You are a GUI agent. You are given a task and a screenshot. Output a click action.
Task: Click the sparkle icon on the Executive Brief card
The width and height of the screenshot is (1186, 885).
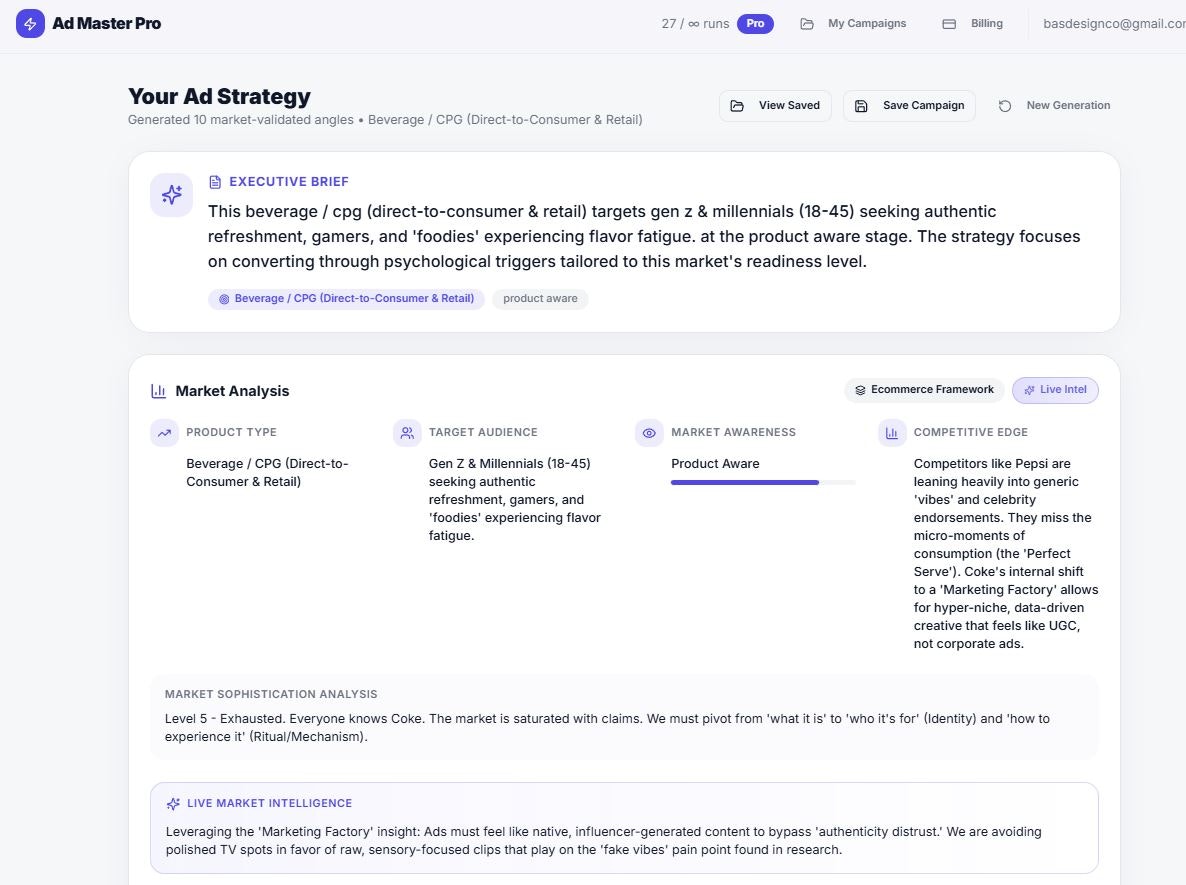[171, 195]
